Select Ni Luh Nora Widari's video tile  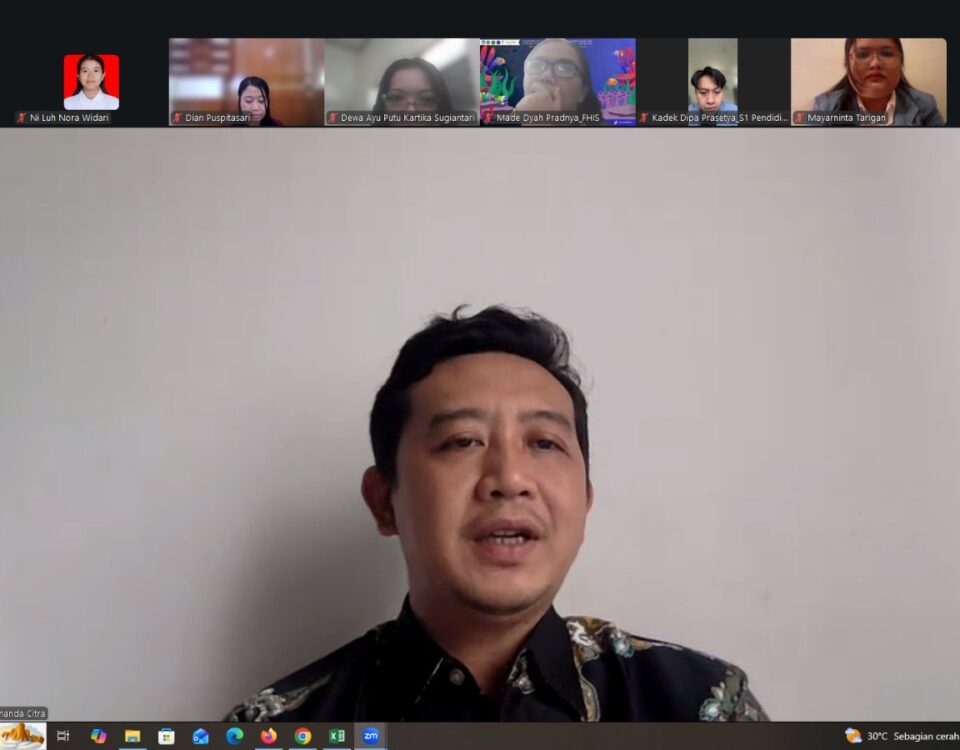coord(91,82)
